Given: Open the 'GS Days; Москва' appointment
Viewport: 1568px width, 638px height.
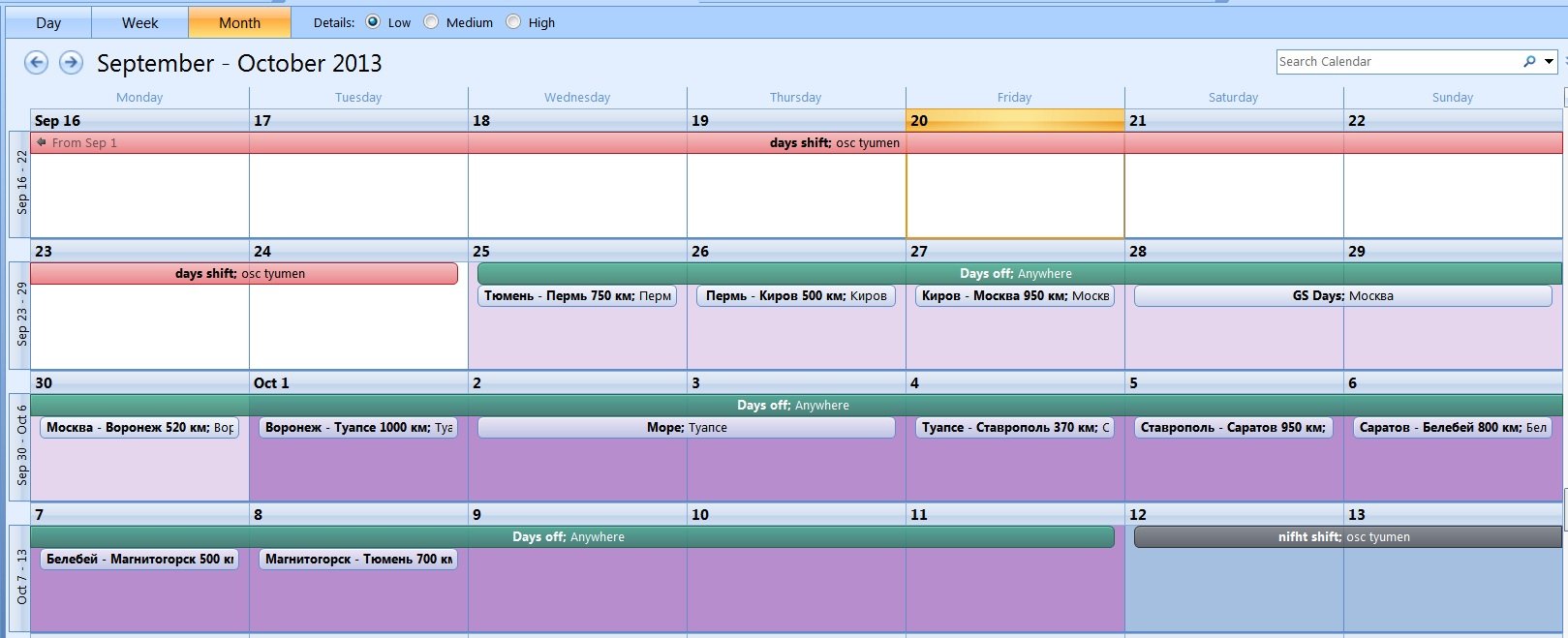Looking at the screenshot, I should tap(1342, 296).
